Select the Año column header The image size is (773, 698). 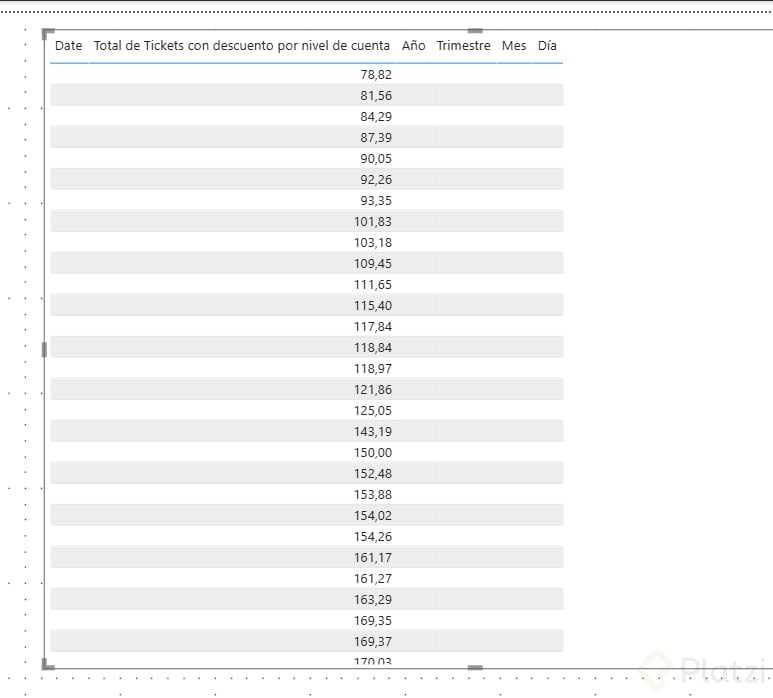click(x=413, y=46)
